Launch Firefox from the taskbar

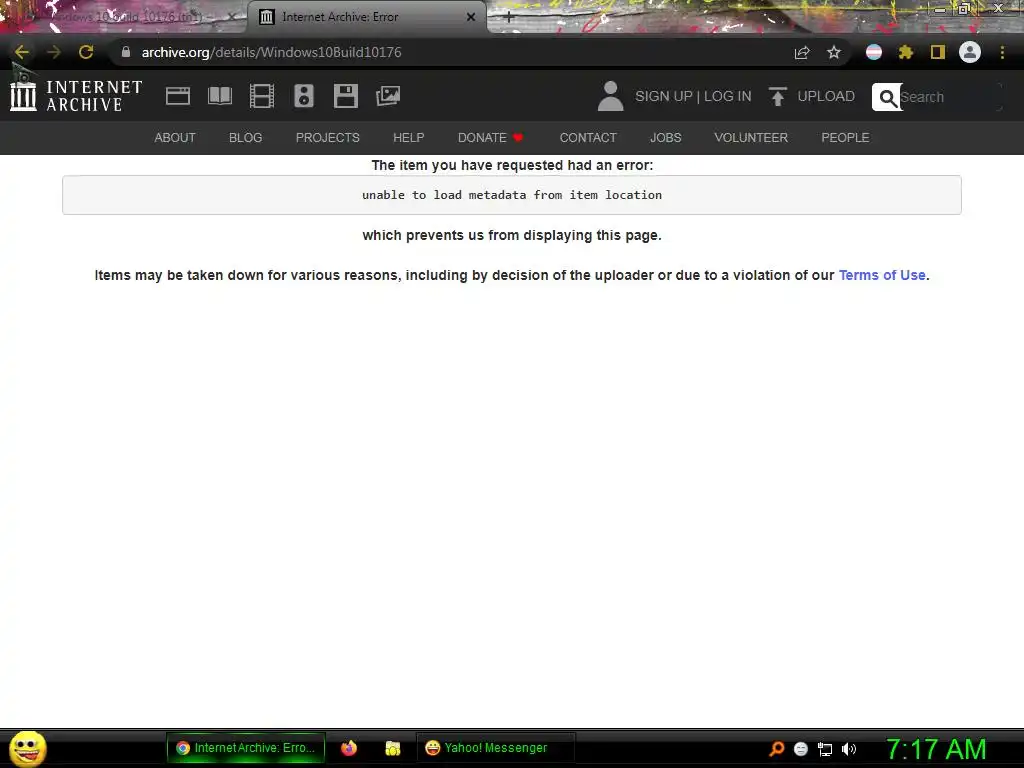coord(349,748)
